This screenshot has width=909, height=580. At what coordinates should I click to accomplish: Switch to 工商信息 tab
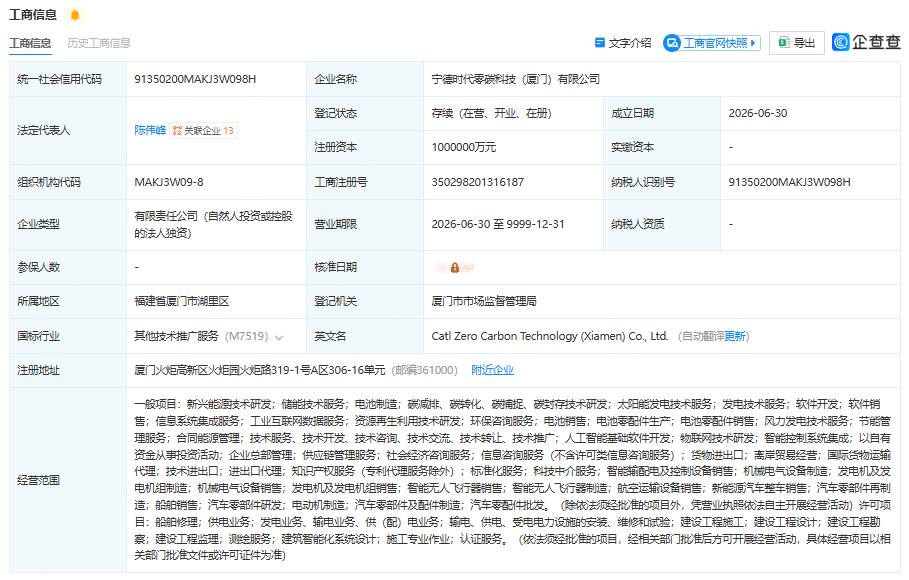pos(30,43)
